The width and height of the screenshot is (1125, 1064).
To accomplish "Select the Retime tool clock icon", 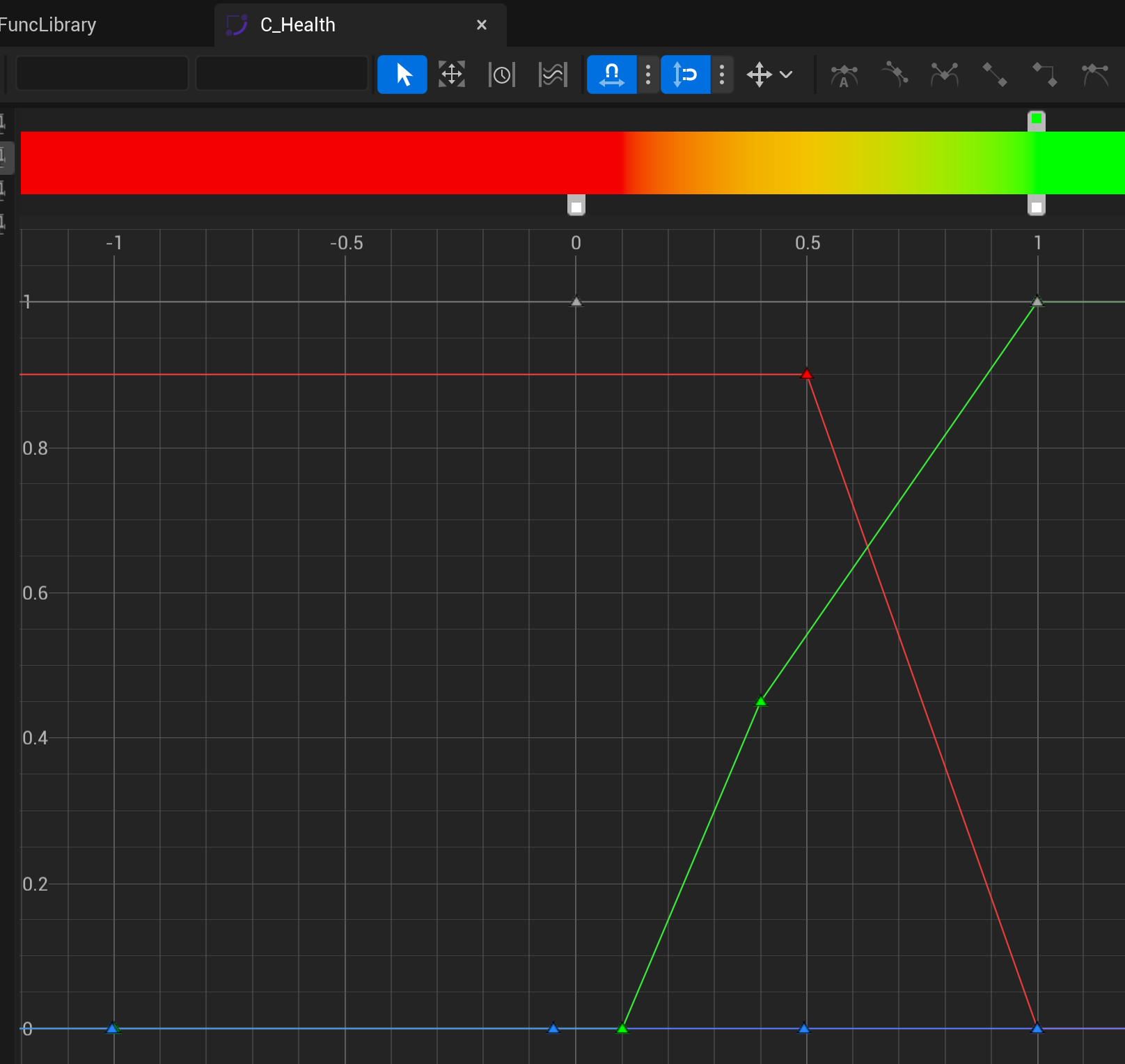I will (501, 75).
